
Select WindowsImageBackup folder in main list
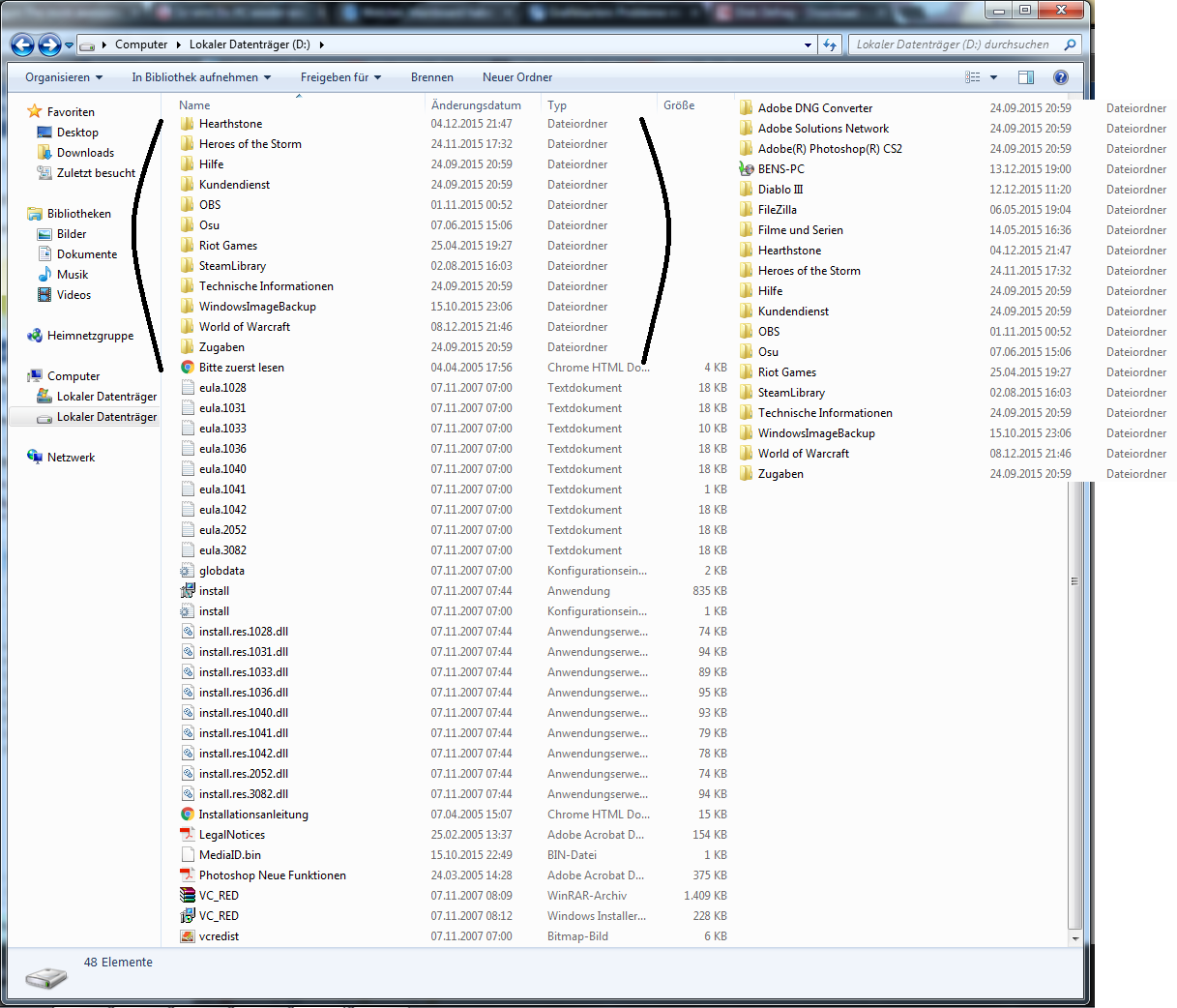pyautogui.click(x=257, y=307)
